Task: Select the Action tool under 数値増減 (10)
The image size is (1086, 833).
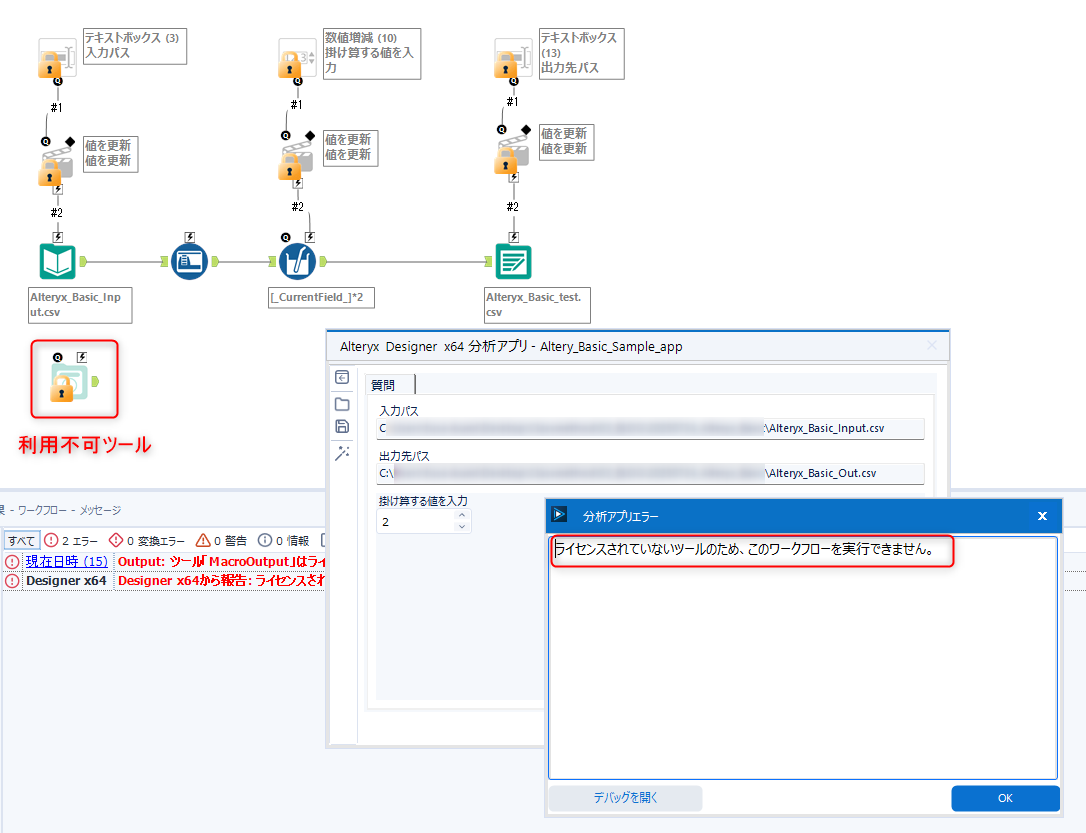Action: [x=296, y=160]
